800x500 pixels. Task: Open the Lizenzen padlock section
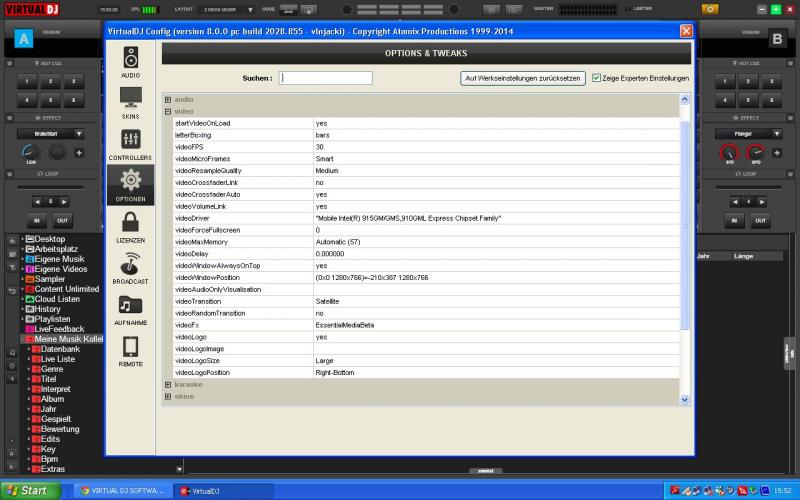coord(130,227)
